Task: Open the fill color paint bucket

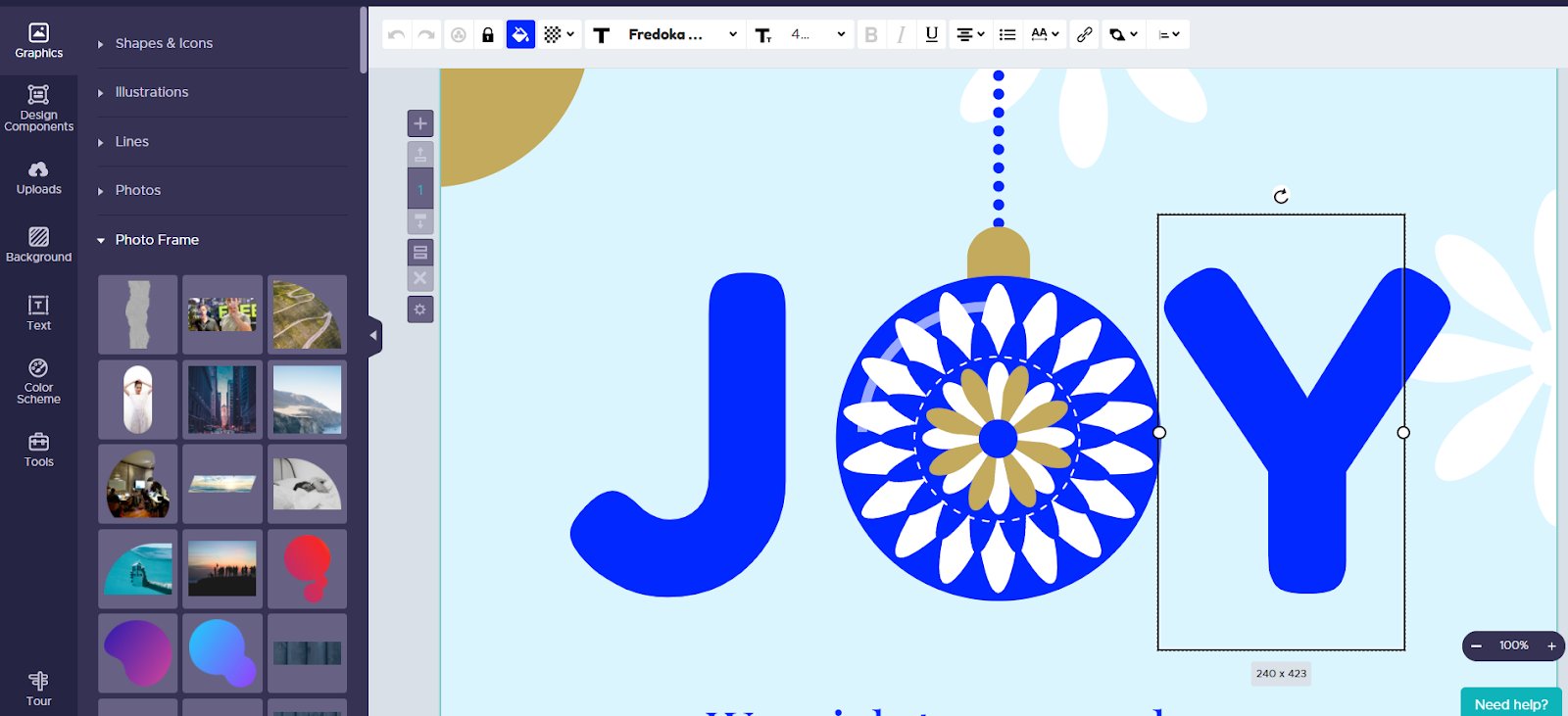Action: pyautogui.click(x=520, y=35)
